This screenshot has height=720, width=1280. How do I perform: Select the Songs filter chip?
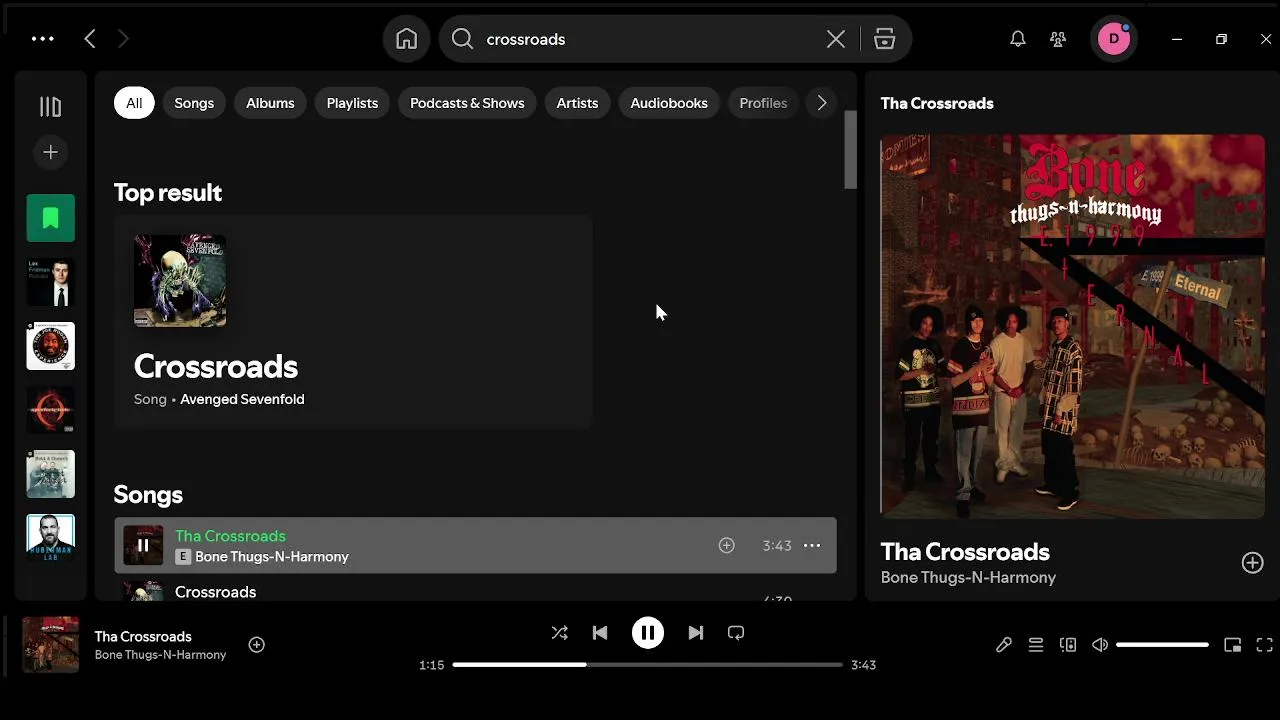click(x=194, y=103)
